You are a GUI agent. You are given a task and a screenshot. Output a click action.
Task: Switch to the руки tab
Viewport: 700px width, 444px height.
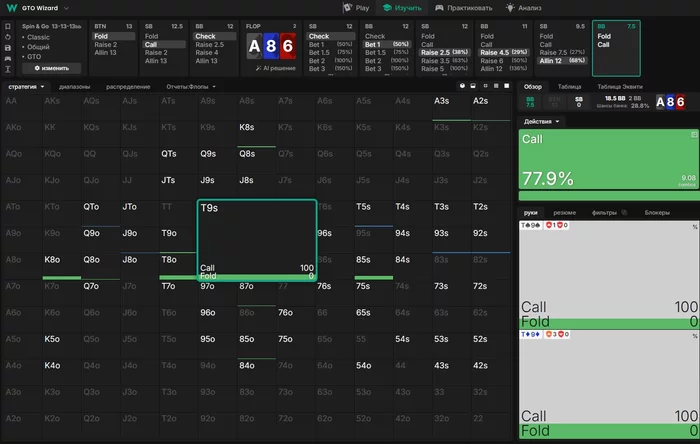click(530, 213)
